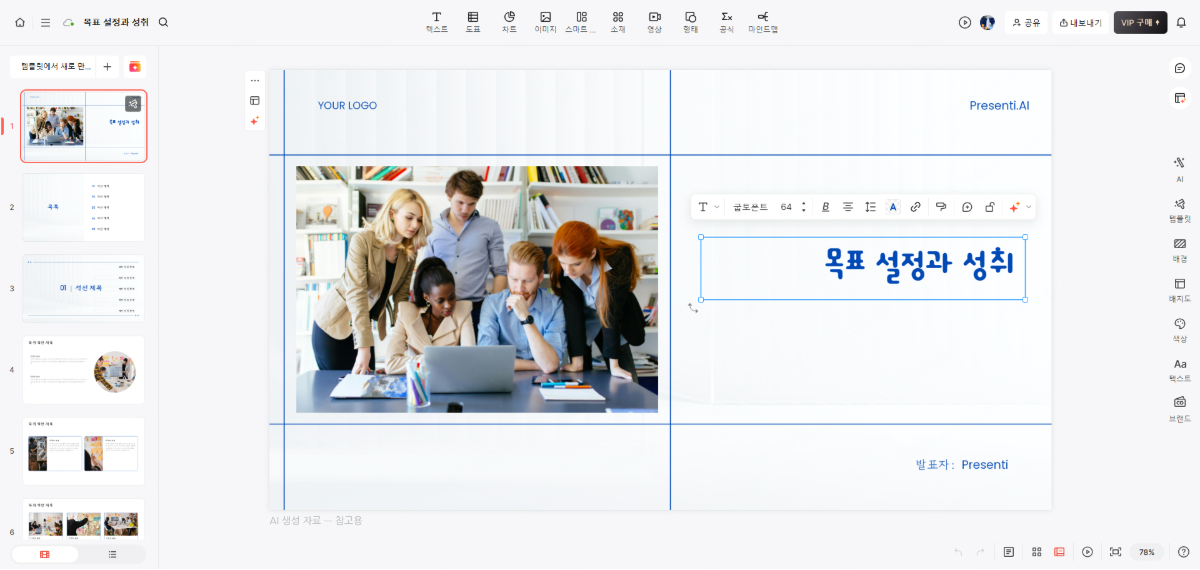Viewport: 1200px width, 570px height.
Task: Select slide 5 thumbnail
Action: (84, 451)
